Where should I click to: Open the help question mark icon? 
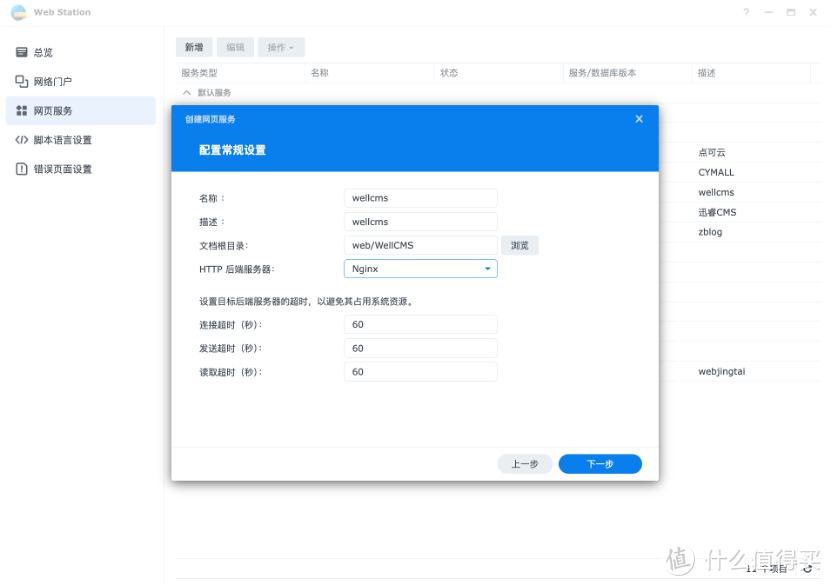click(x=746, y=12)
